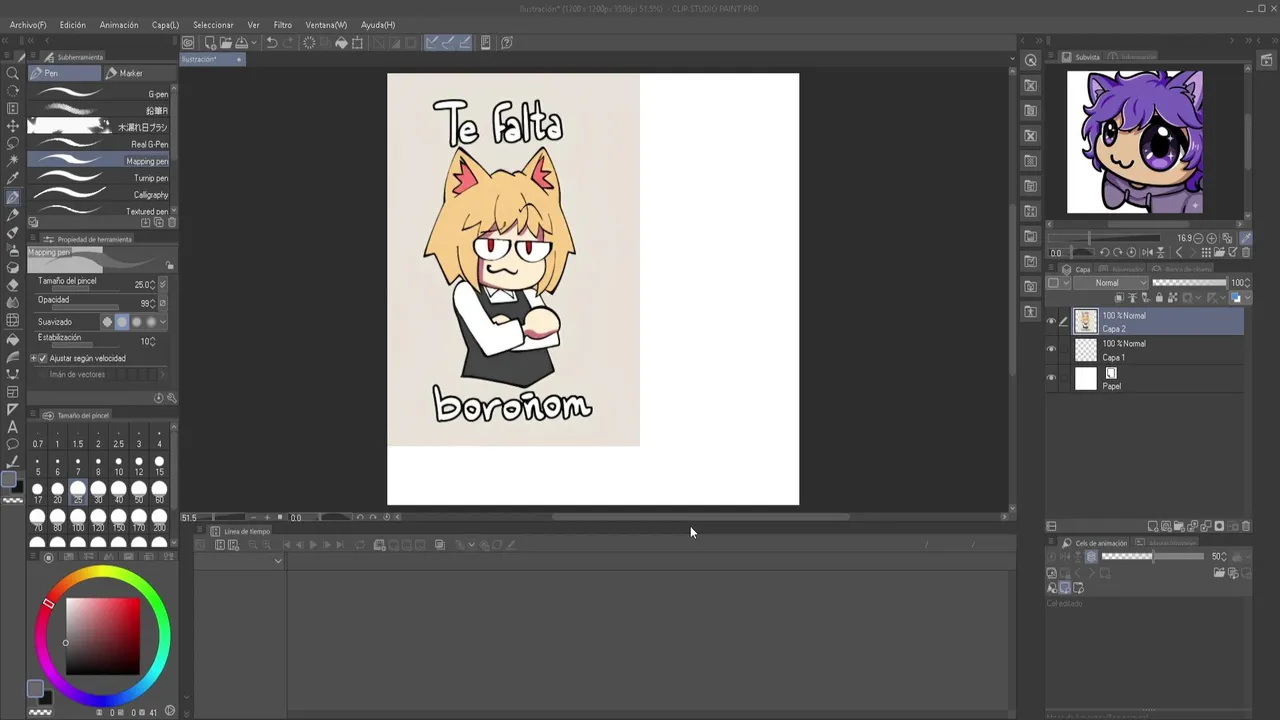
Task: Switch to the Marker subtool tab
Action: click(x=140, y=73)
